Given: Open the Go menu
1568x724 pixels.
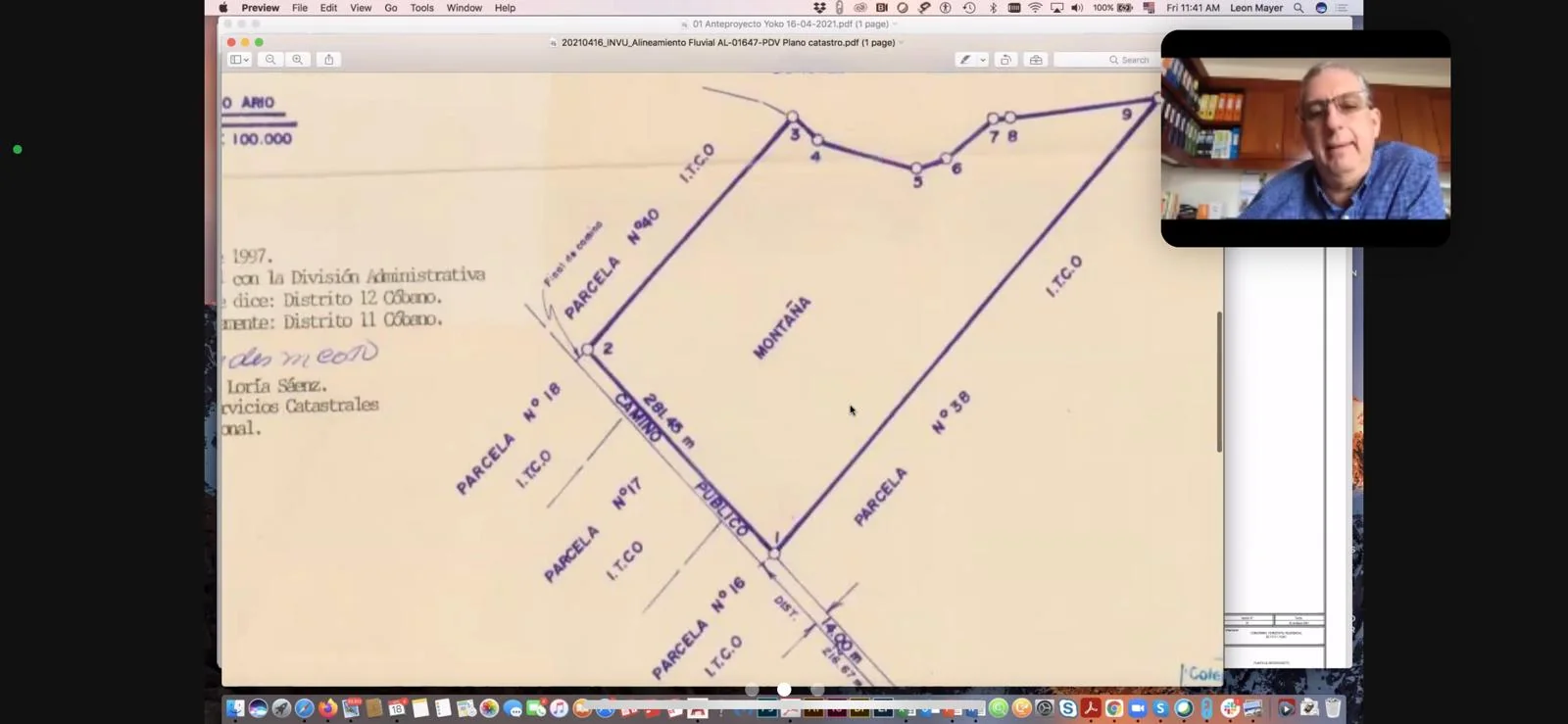Looking at the screenshot, I should coord(391,8).
